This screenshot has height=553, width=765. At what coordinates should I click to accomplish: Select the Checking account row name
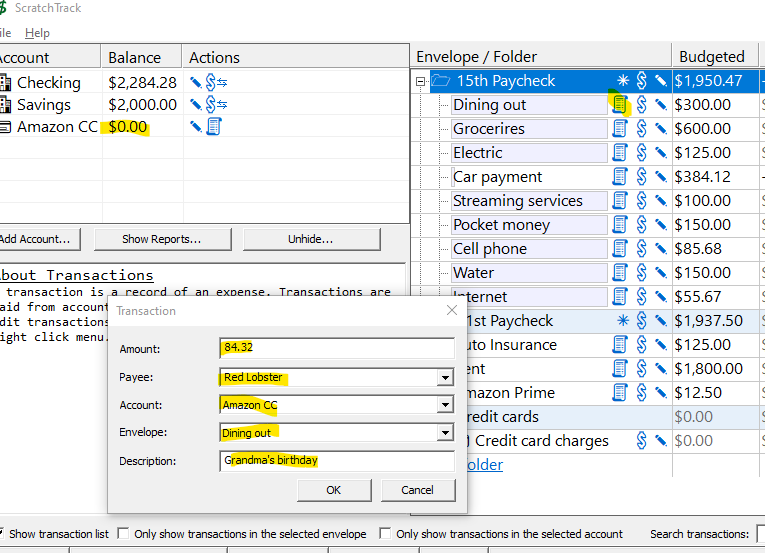pyautogui.click(x=49, y=82)
